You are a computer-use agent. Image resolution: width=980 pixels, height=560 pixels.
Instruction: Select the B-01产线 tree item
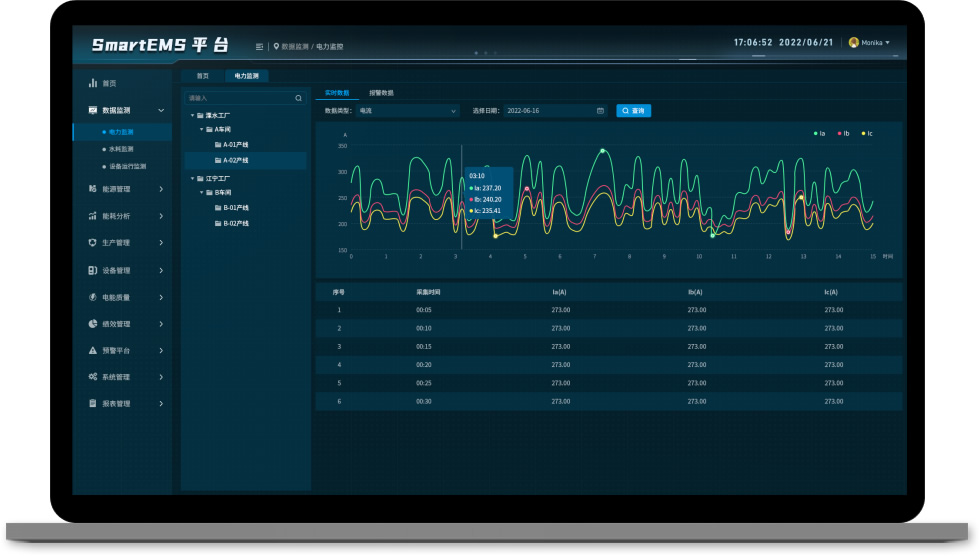tap(236, 208)
